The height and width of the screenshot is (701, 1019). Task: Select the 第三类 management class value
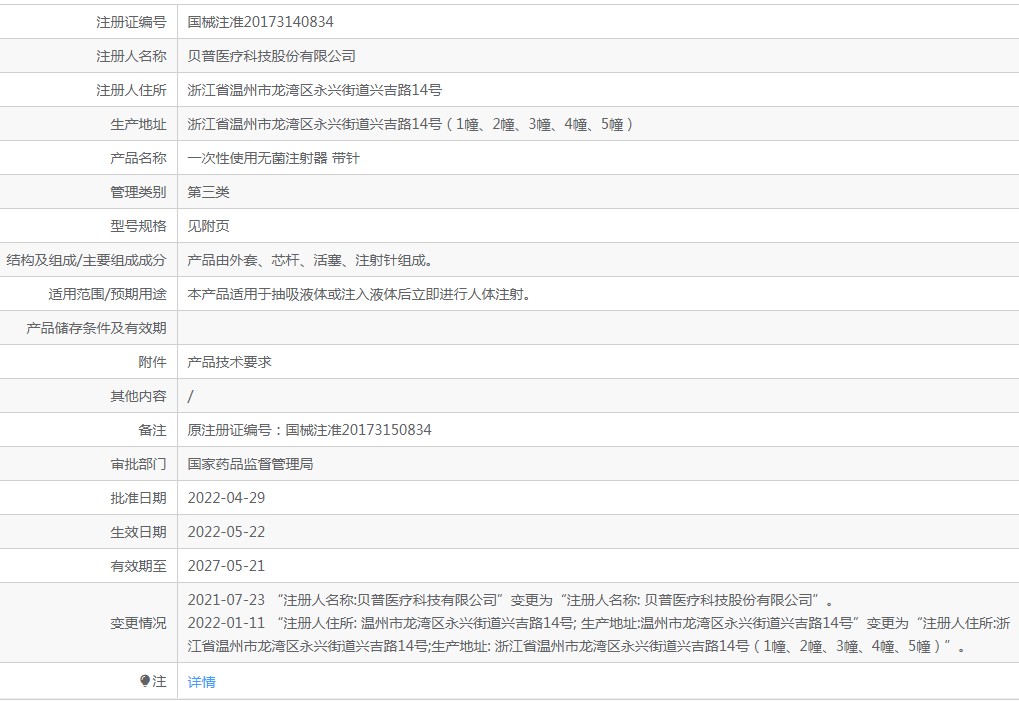click(209, 192)
